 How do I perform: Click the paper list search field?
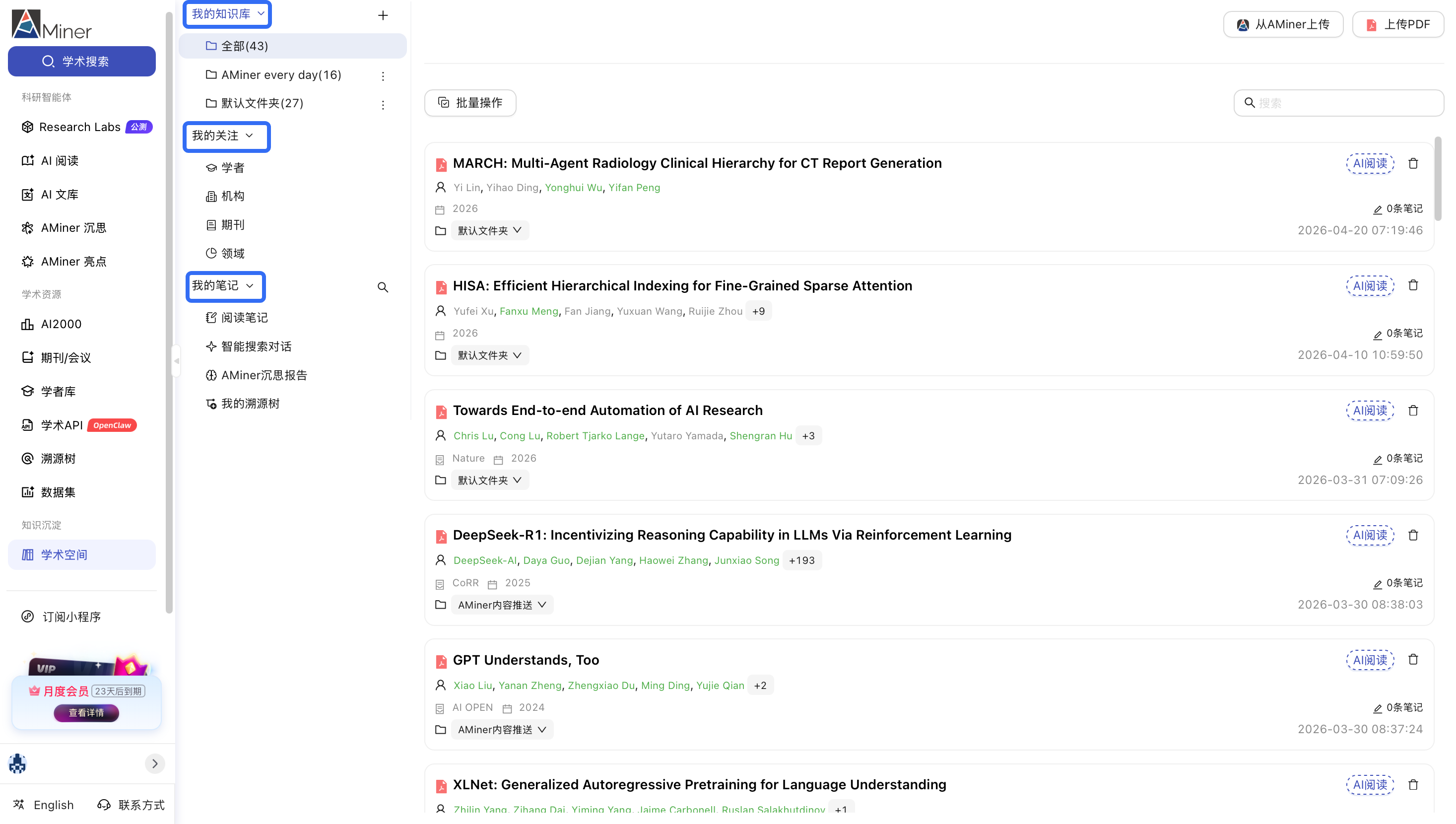[x=1338, y=103]
